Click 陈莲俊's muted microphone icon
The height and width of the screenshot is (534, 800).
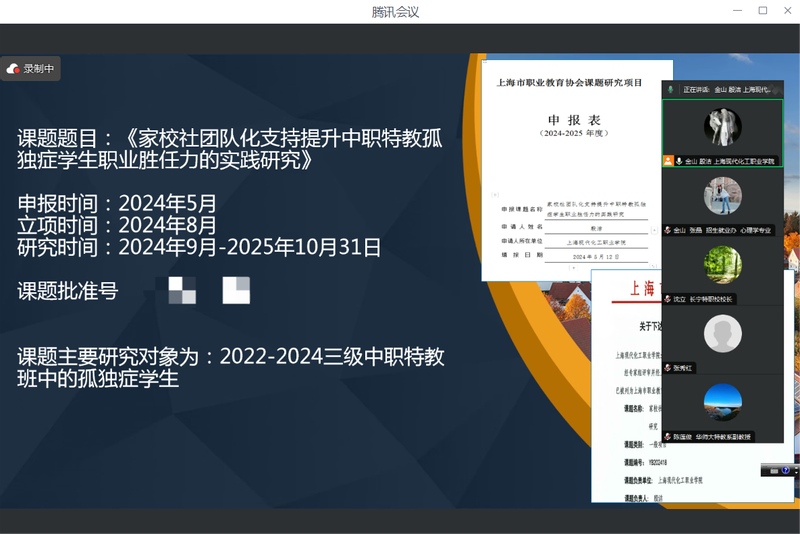[668, 437]
